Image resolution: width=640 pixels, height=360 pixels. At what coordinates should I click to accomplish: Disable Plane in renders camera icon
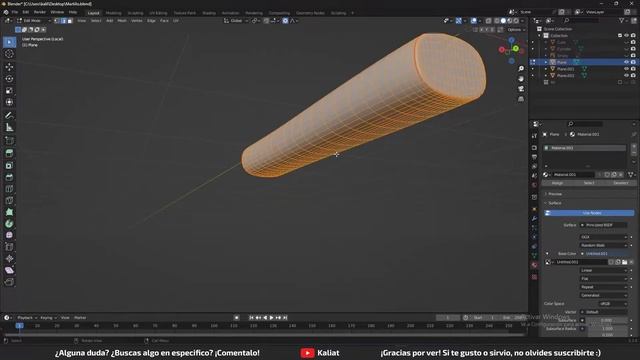click(x=633, y=62)
